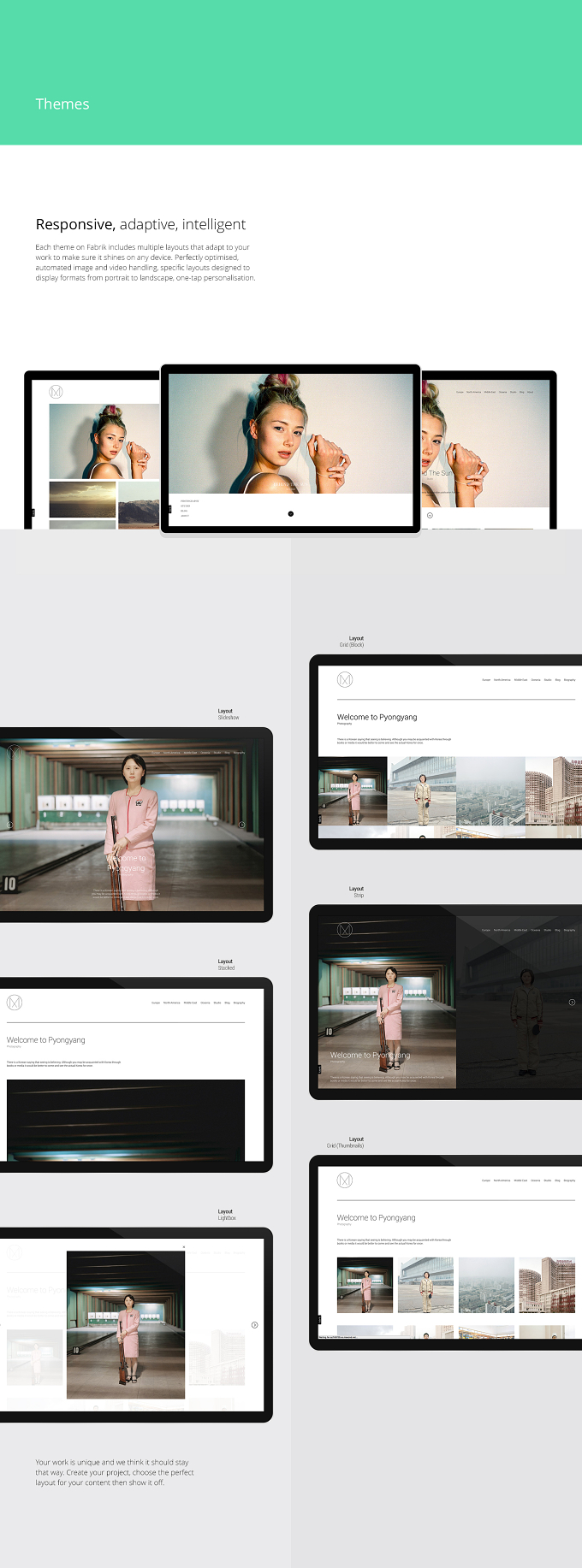Select woman in beige thumbnail in Grid (Block)
This screenshot has height=1568, width=582.
pos(422,791)
